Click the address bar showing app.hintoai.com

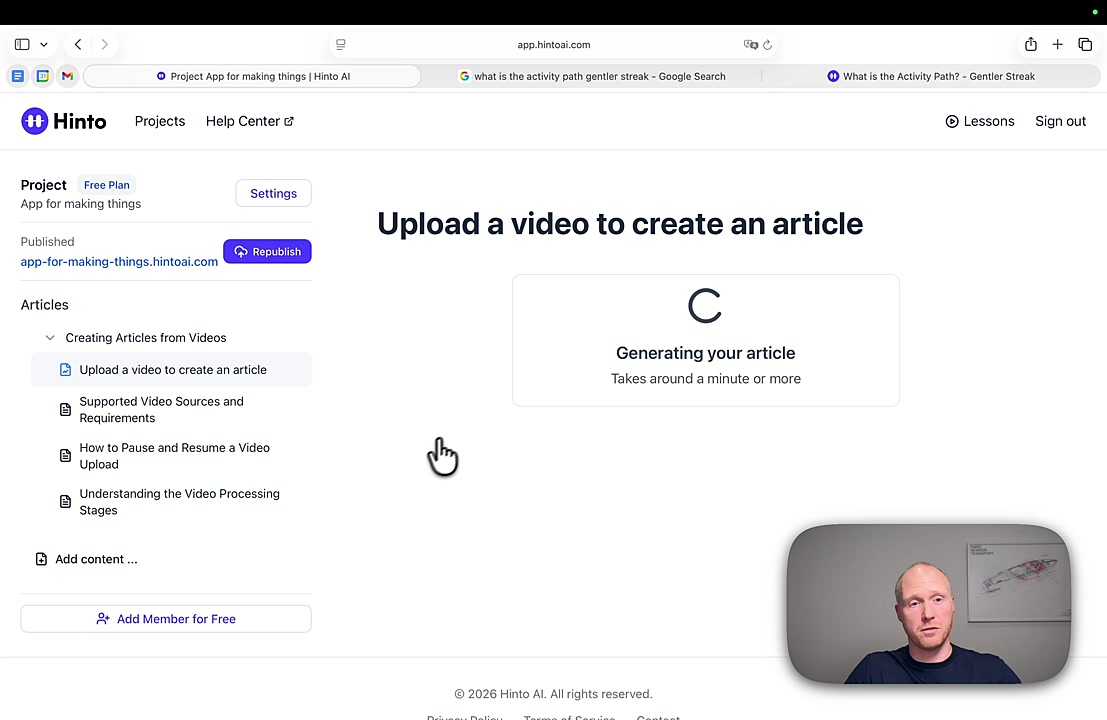(553, 45)
